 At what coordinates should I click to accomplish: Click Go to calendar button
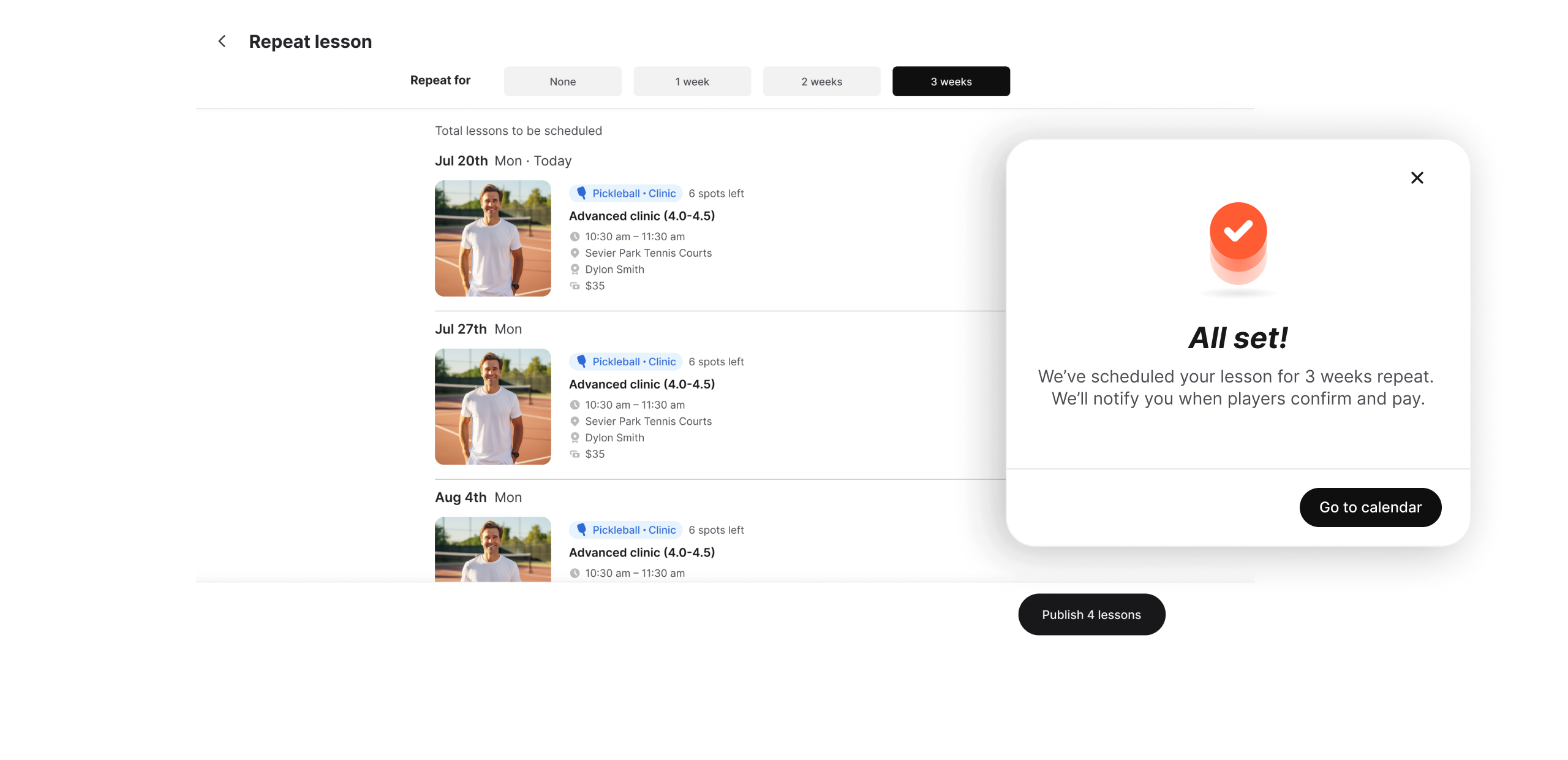pos(1370,507)
